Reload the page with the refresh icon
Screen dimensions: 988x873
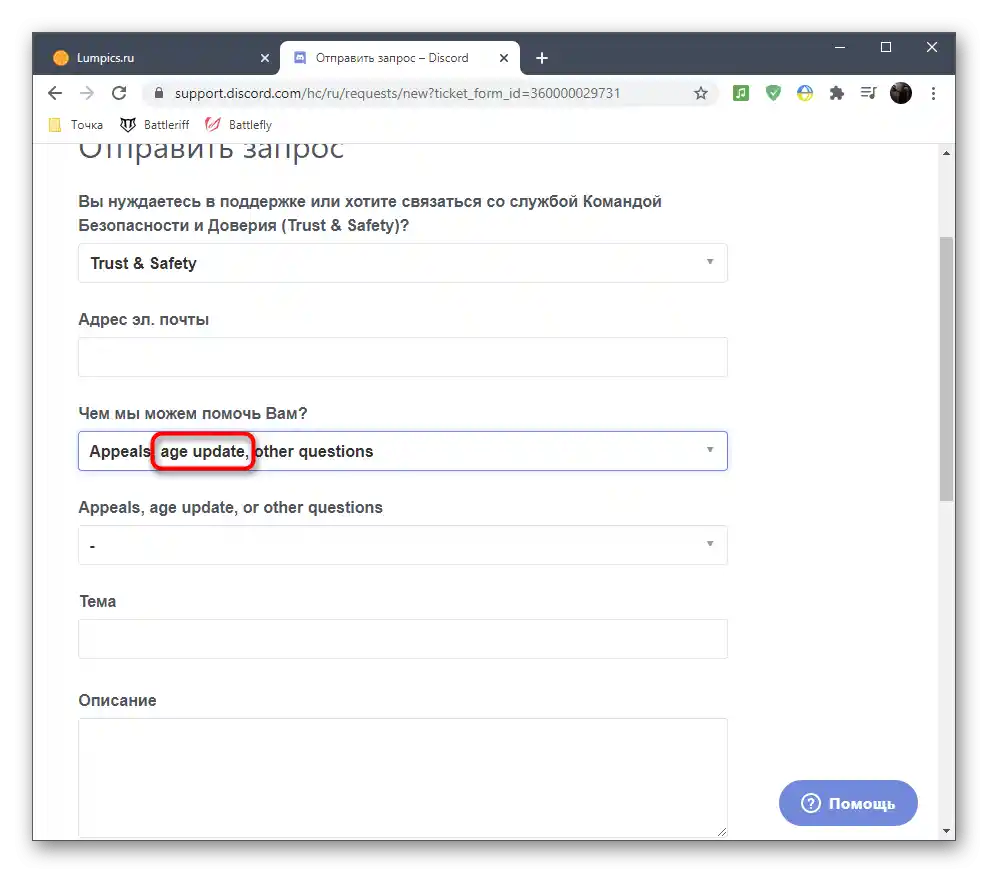119,93
